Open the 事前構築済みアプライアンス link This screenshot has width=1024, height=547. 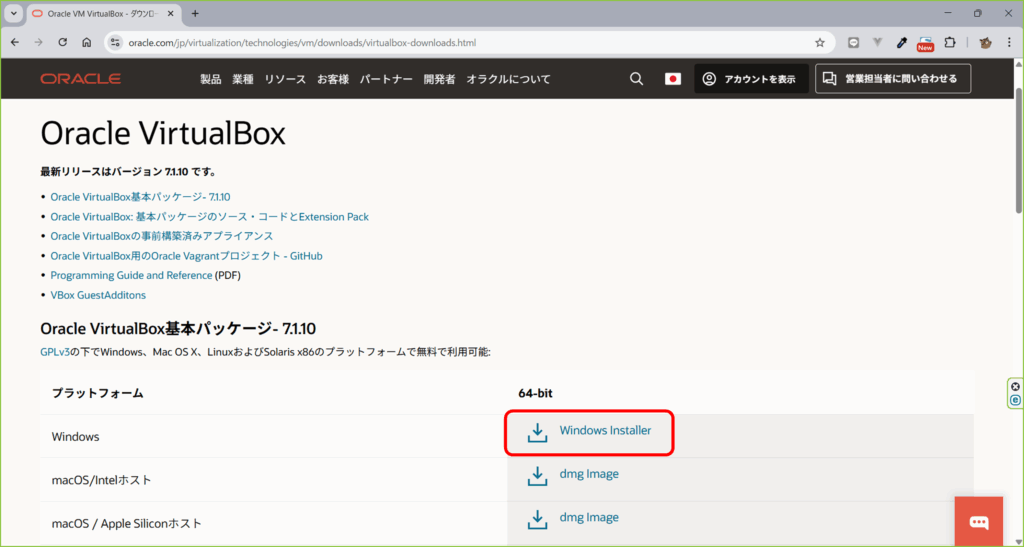162,236
